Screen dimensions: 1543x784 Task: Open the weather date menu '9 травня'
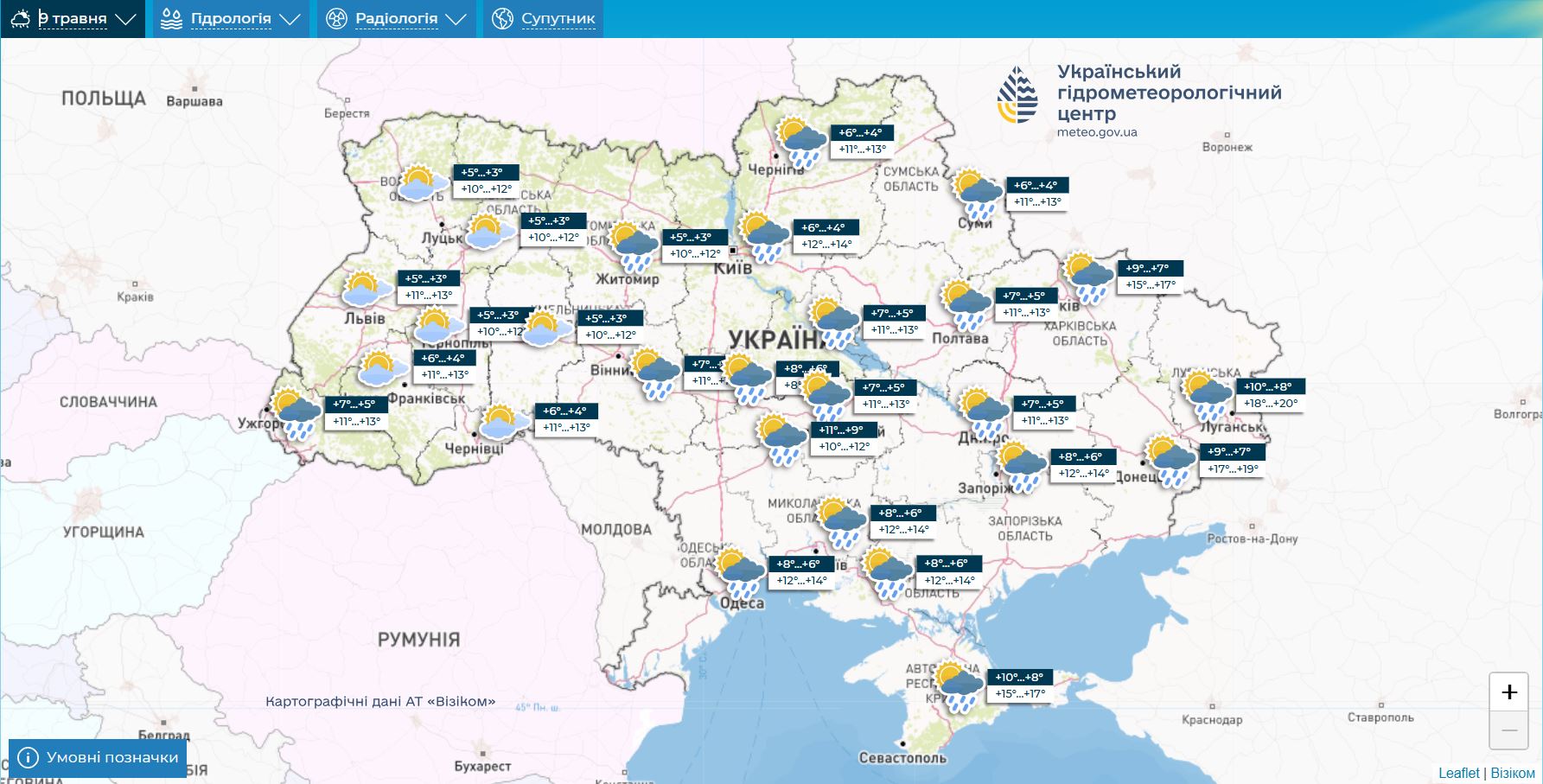tap(73, 18)
